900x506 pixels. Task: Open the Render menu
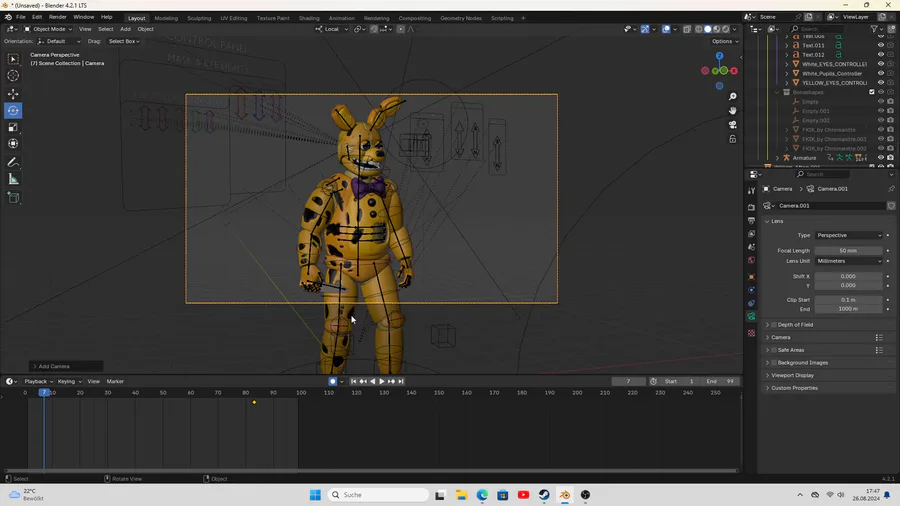[x=58, y=17]
